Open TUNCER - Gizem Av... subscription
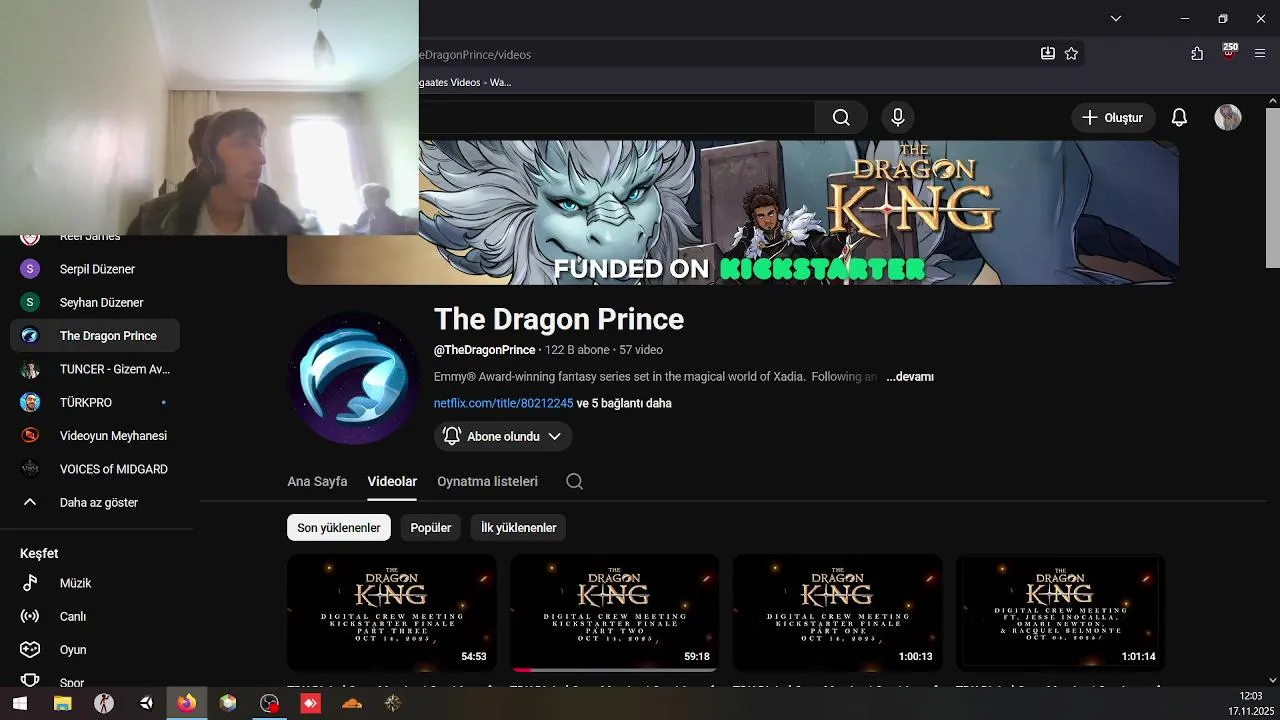 95,369
